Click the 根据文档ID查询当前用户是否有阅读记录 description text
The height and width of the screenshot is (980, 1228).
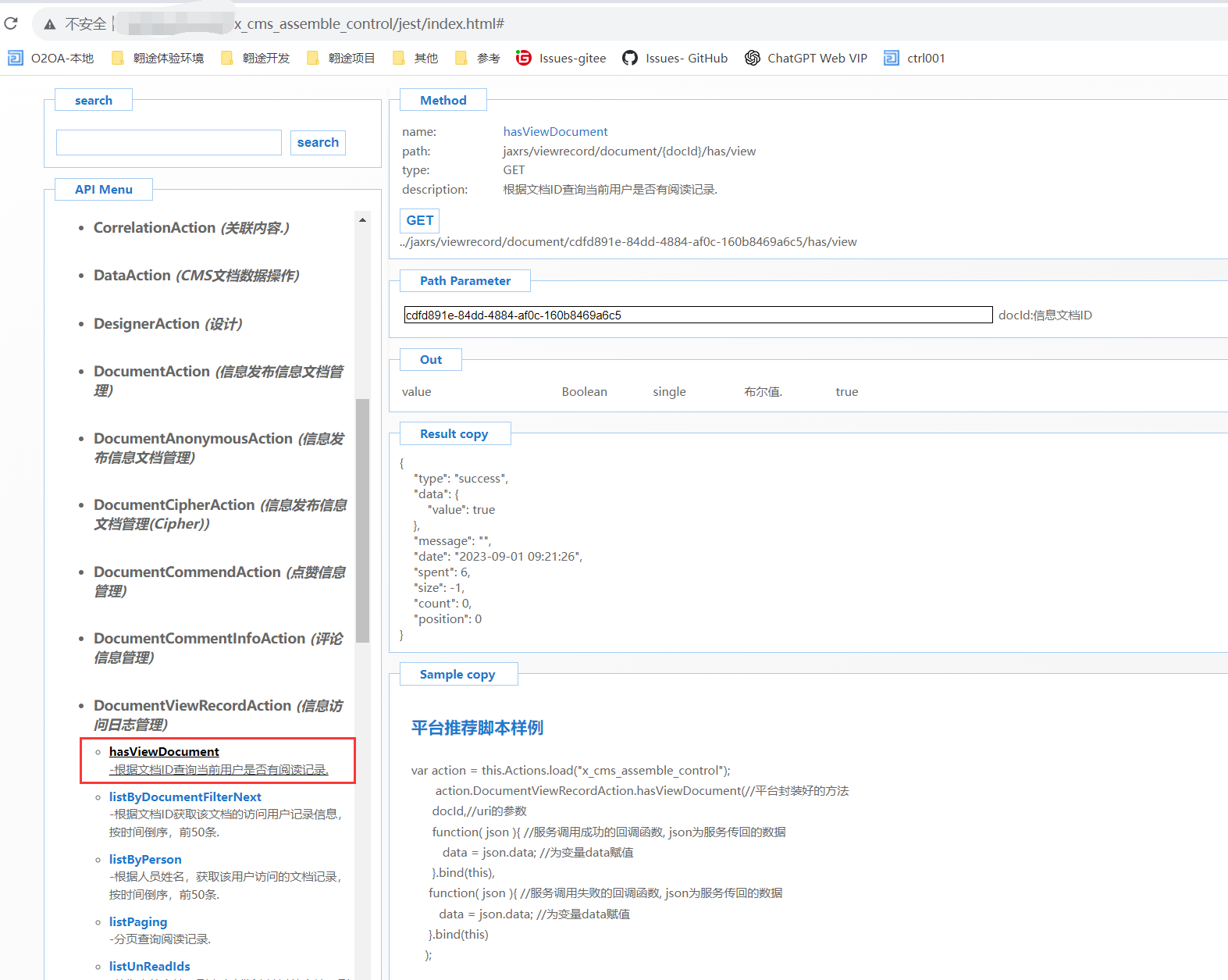coord(610,190)
